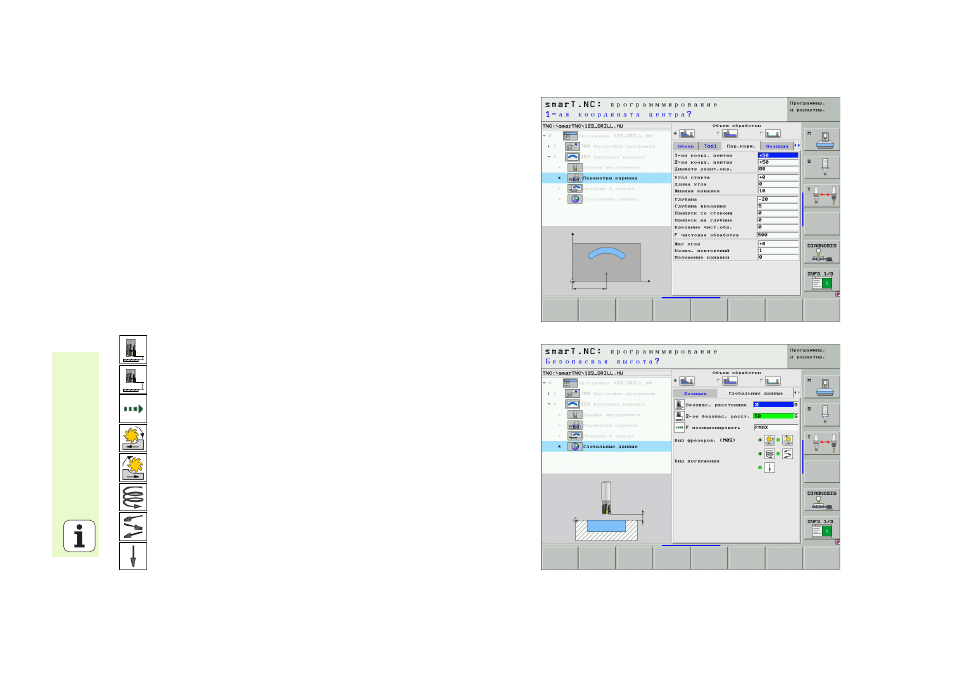Click the 1st center coordinate field (+50, highlighted)
This screenshot has height=676, width=954.
click(x=778, y=156)
